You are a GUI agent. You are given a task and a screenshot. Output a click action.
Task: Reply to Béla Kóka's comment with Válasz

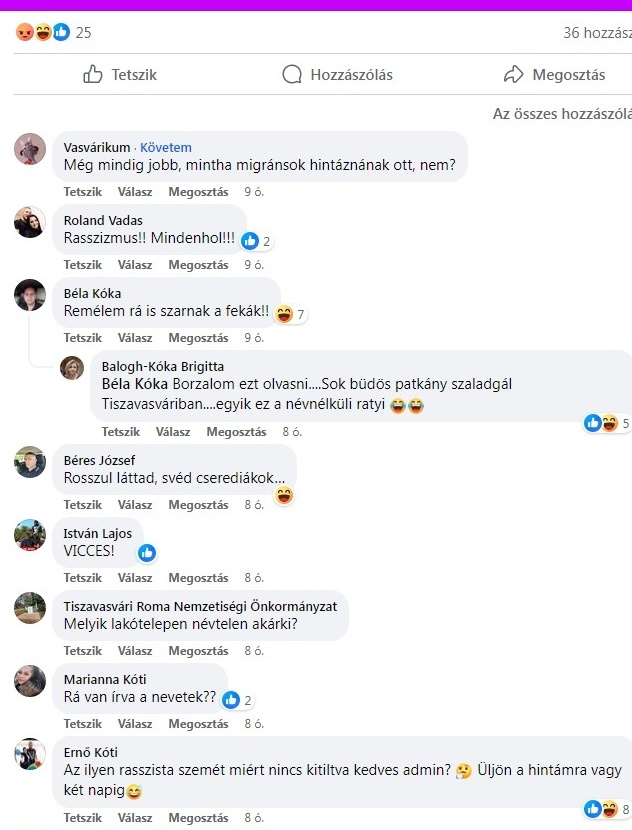point(135,338)
